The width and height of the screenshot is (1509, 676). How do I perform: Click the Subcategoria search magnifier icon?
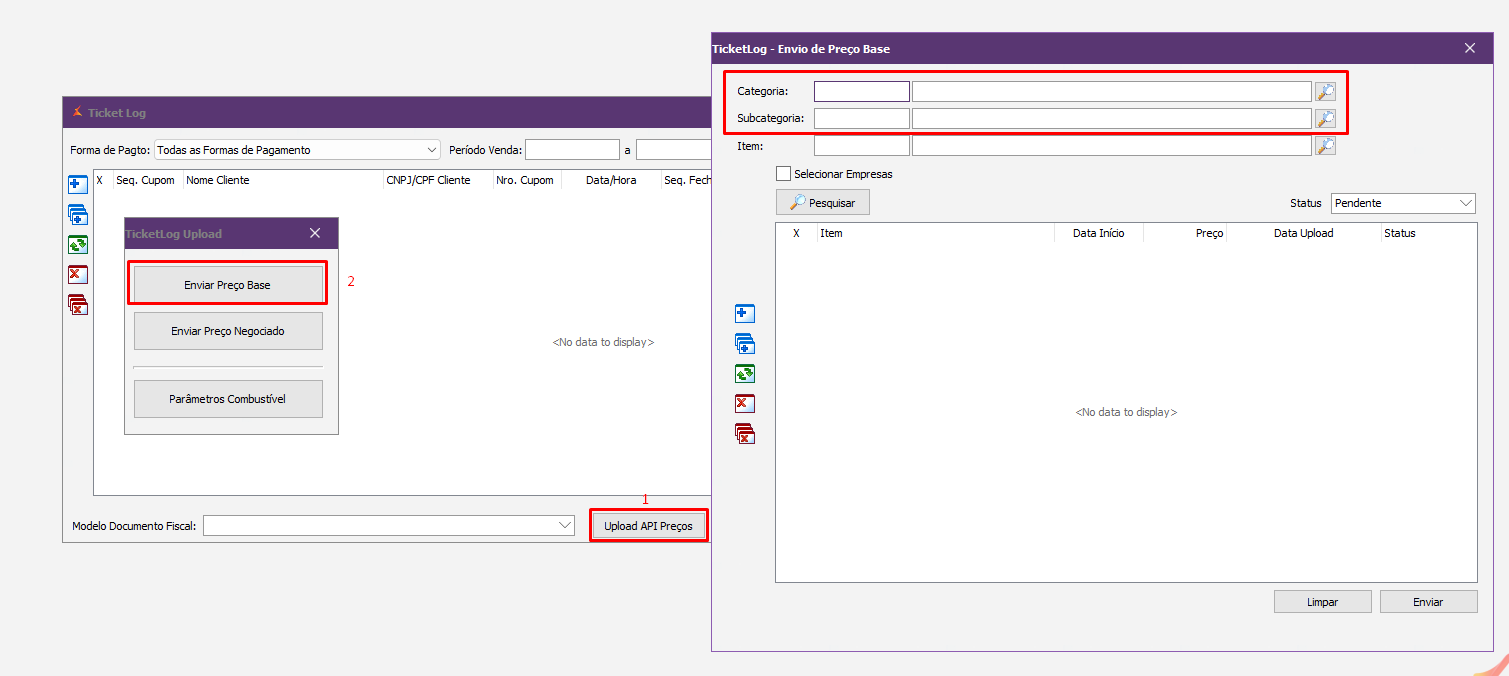(x=1325, y=119)
